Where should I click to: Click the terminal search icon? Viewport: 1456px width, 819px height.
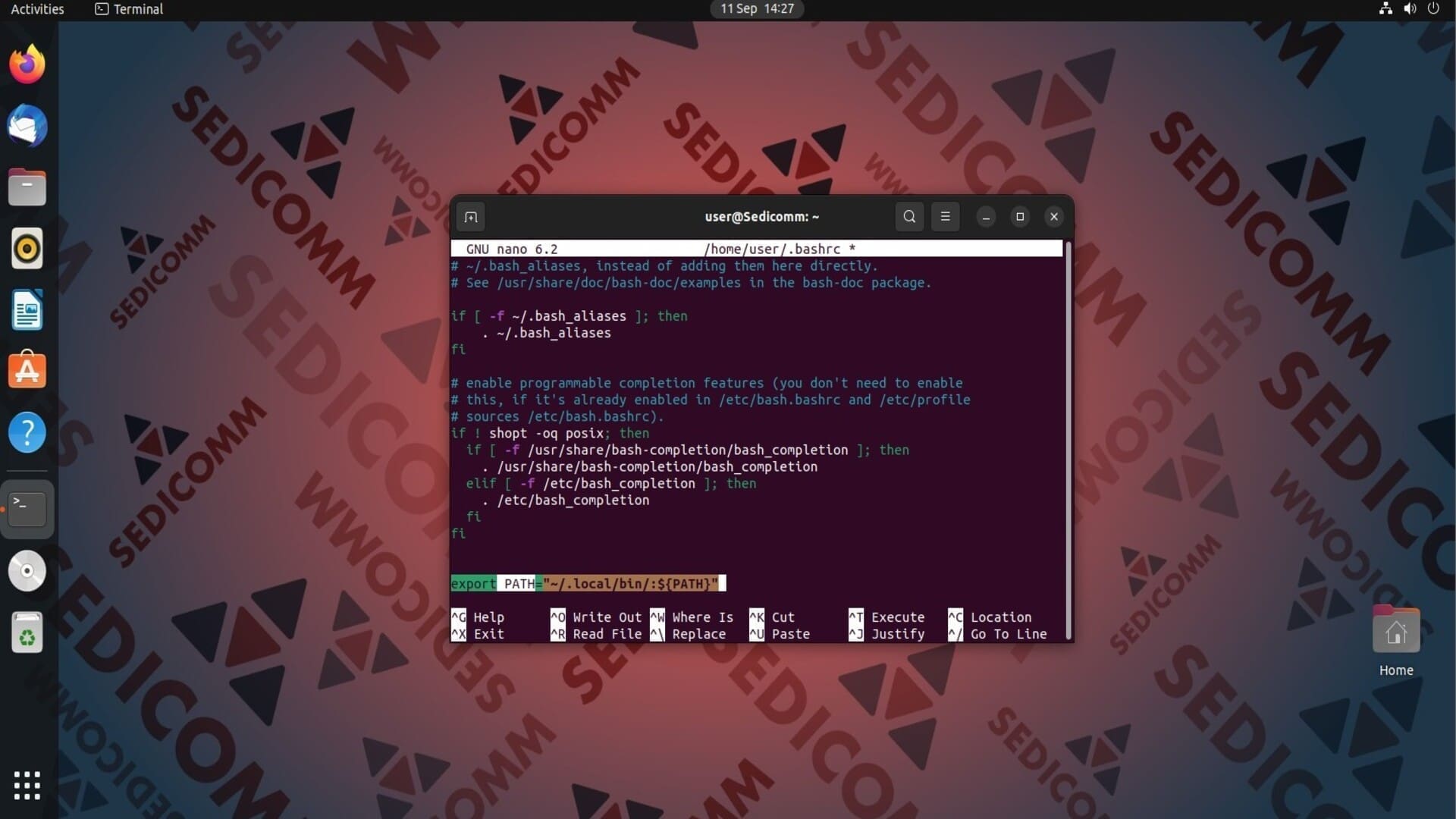click(909, 217)
